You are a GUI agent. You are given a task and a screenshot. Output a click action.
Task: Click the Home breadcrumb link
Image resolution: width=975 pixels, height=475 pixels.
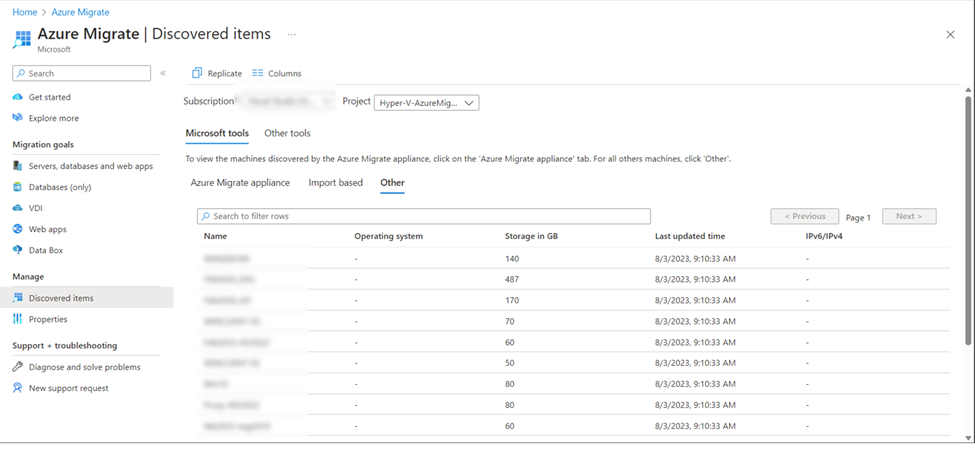[x=25, y=12]
